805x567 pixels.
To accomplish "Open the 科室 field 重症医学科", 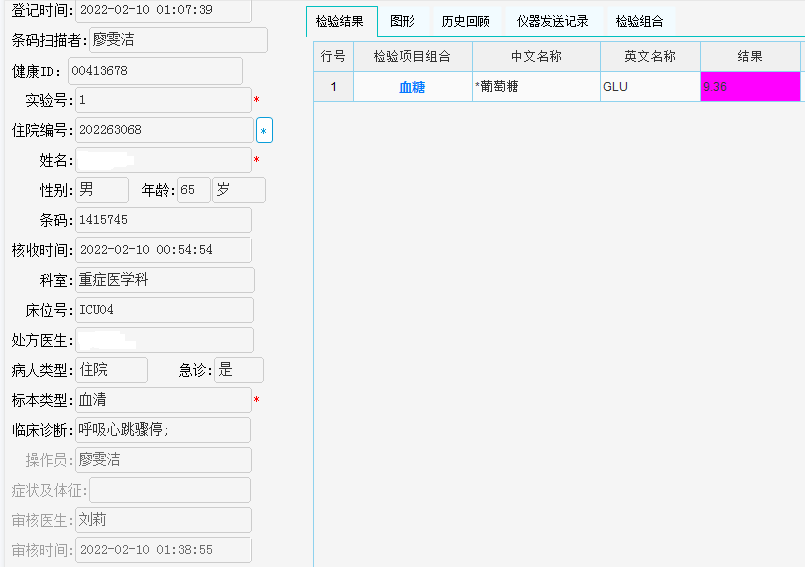I will tap(165, 280).
